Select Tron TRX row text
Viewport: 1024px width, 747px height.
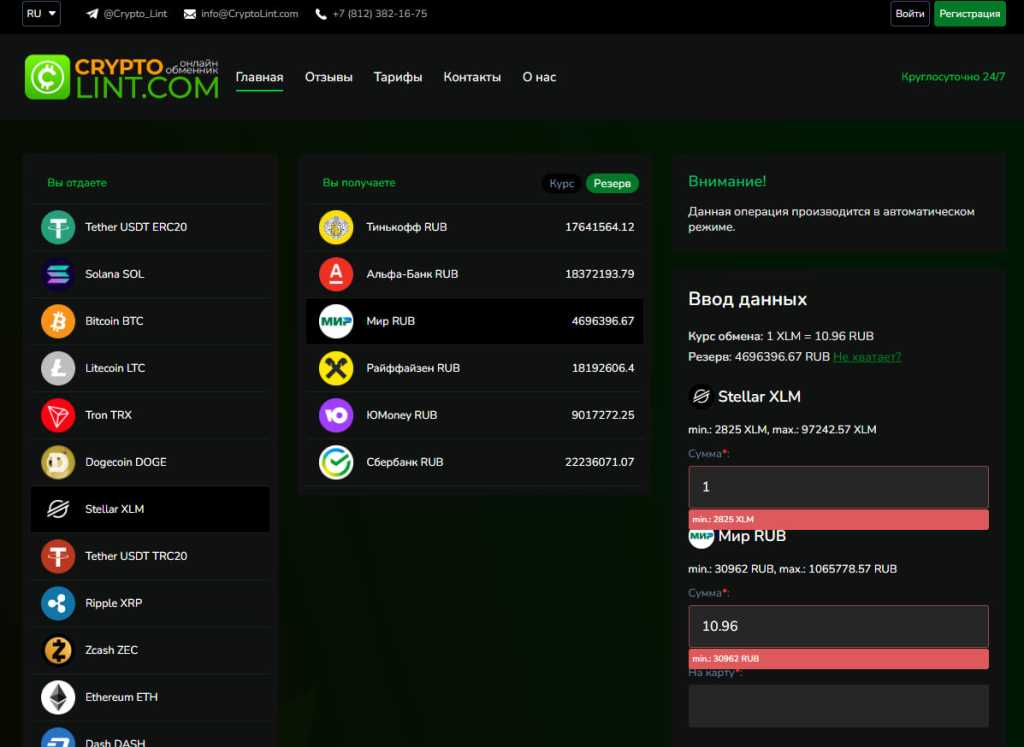coord(108,415)
